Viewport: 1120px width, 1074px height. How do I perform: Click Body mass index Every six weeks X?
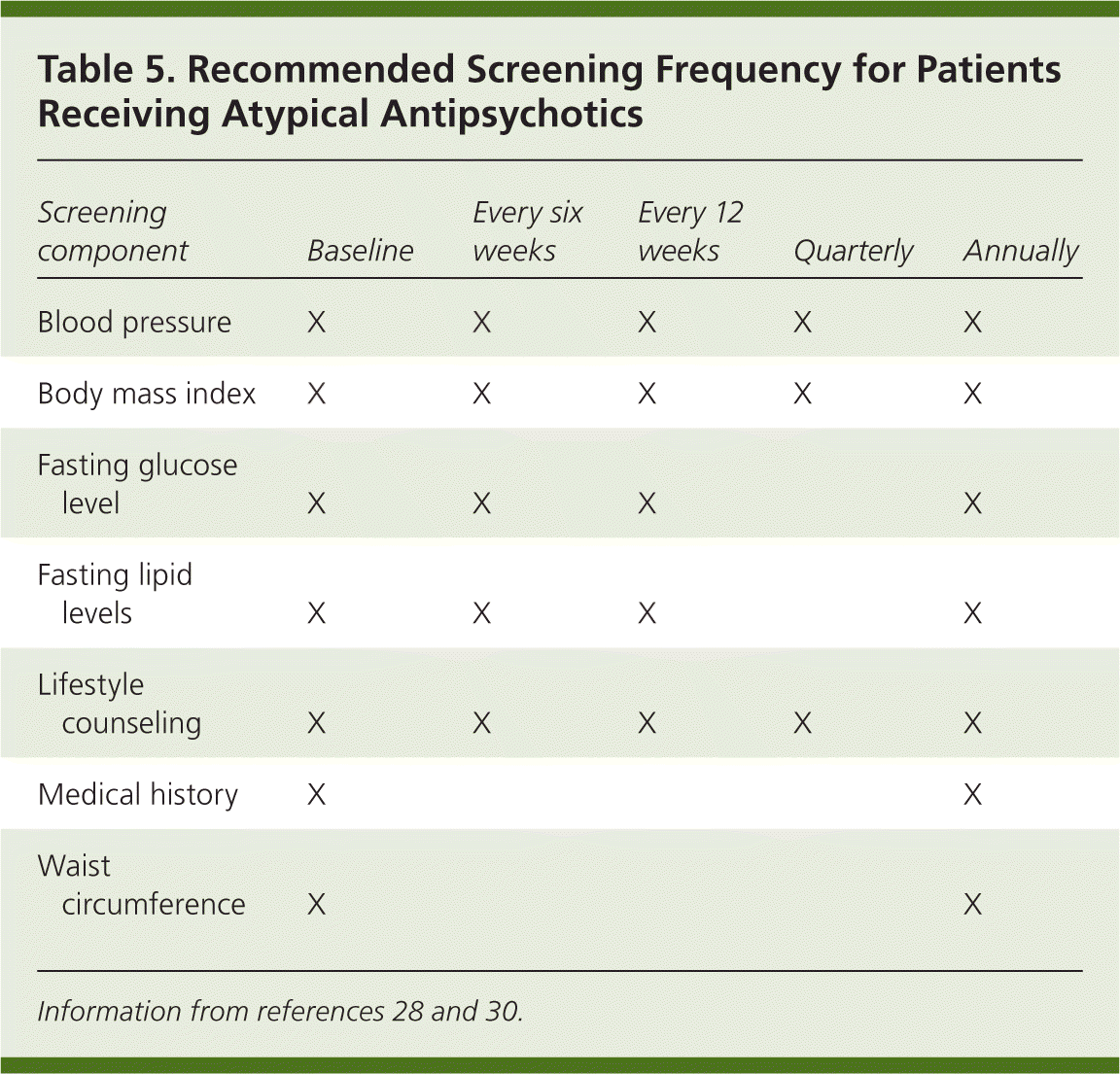[481, 394]
